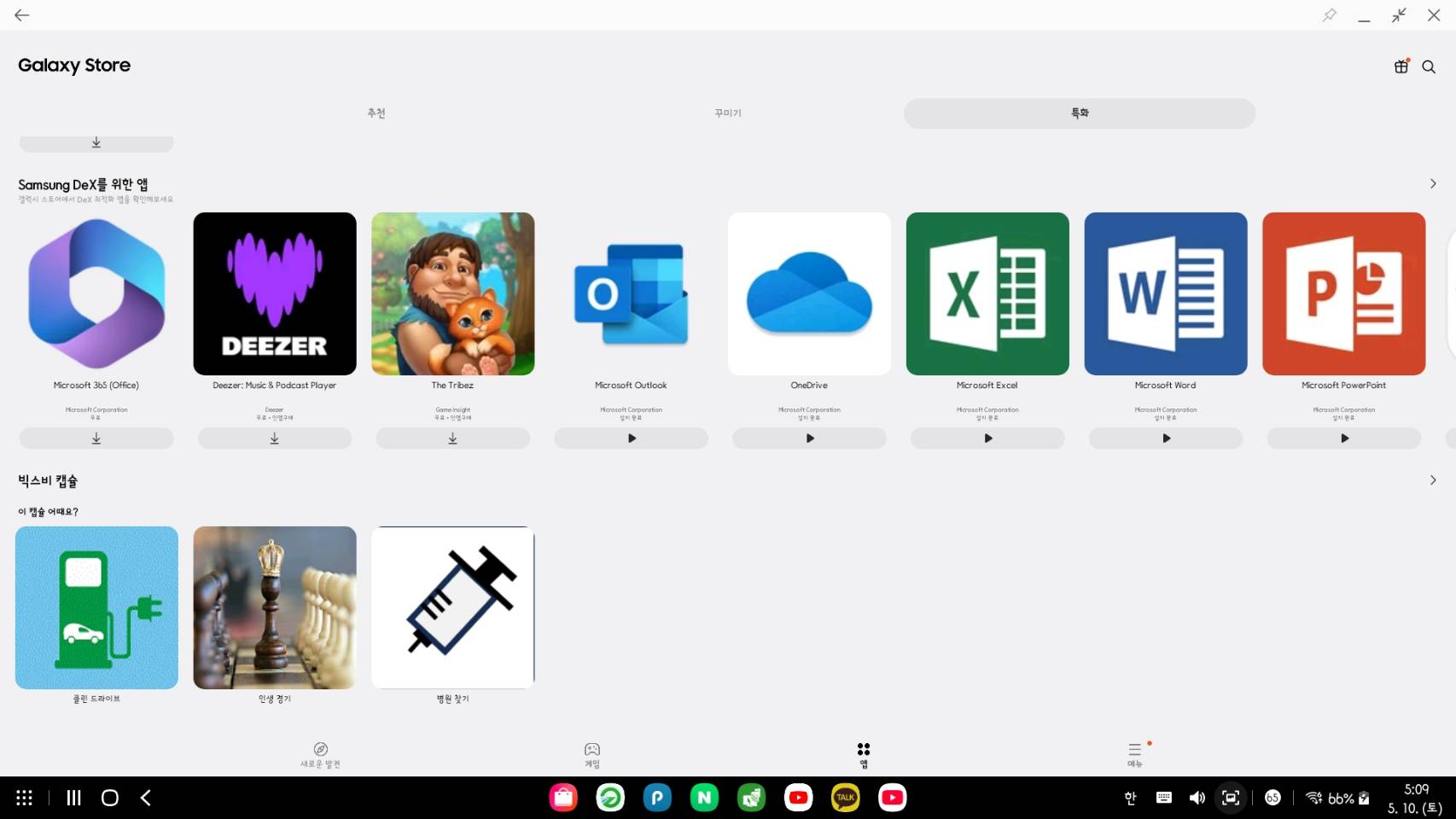Open the Deezer app icon
This screenshot has height=819, width=1456.
pyautogui.click(x=275, y=293)
